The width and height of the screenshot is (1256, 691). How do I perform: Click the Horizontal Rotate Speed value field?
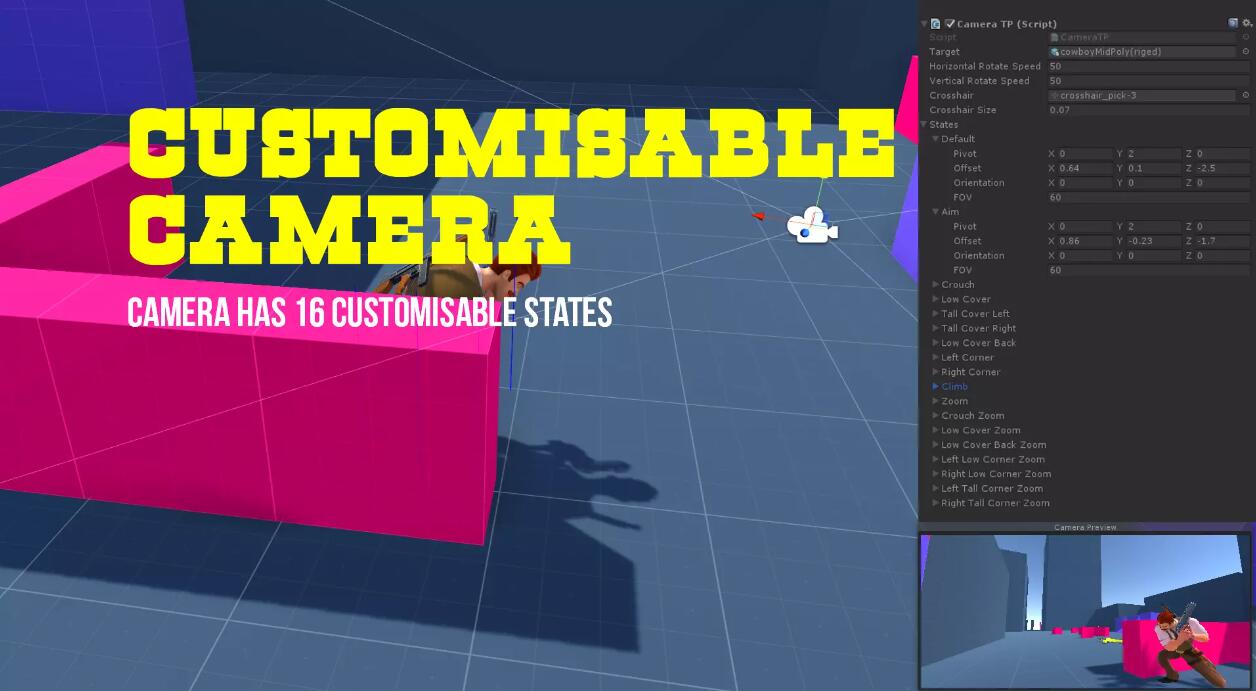point(1142,67)
